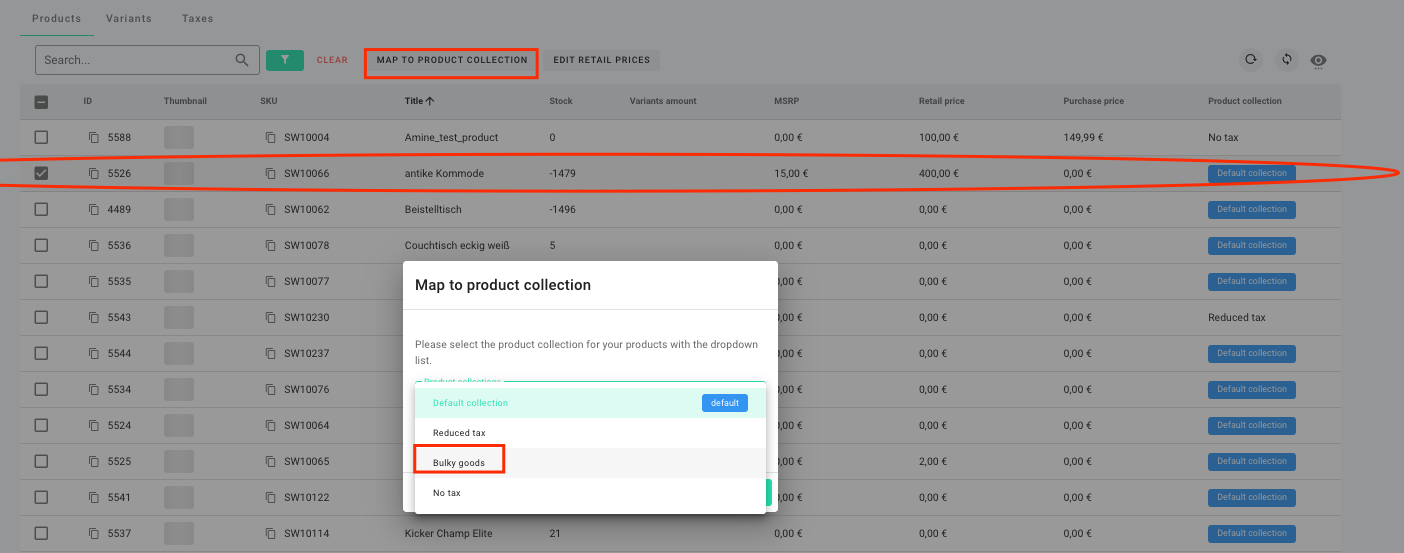Sort by the Title column header
This screenshot has width=1404, height=553.
(419, 101)
